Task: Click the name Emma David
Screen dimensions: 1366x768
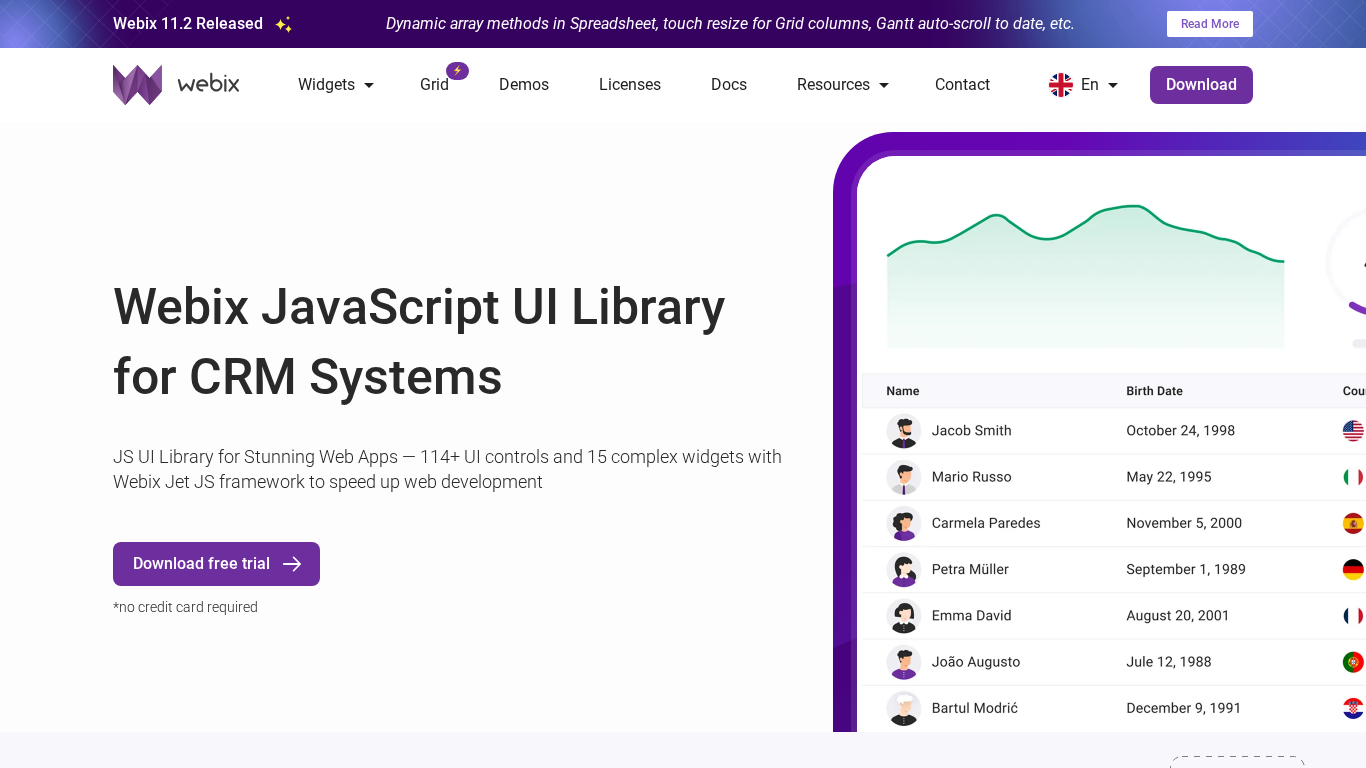Action: pyautogui.click(x=972, y=615)
